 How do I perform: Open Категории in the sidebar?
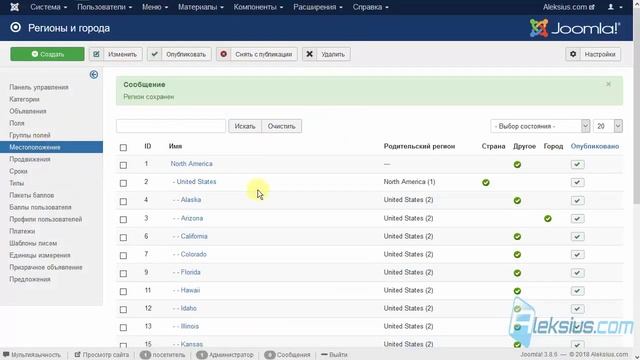[x=24, y=99]
